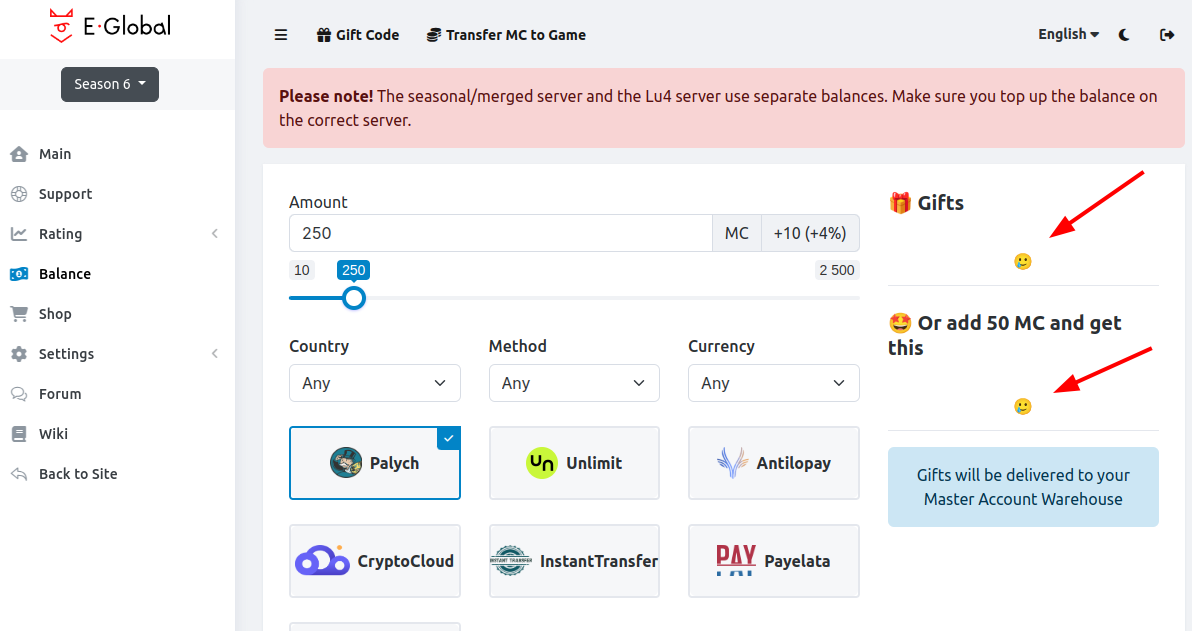Click the Amount input field

[x=500, y=233]
